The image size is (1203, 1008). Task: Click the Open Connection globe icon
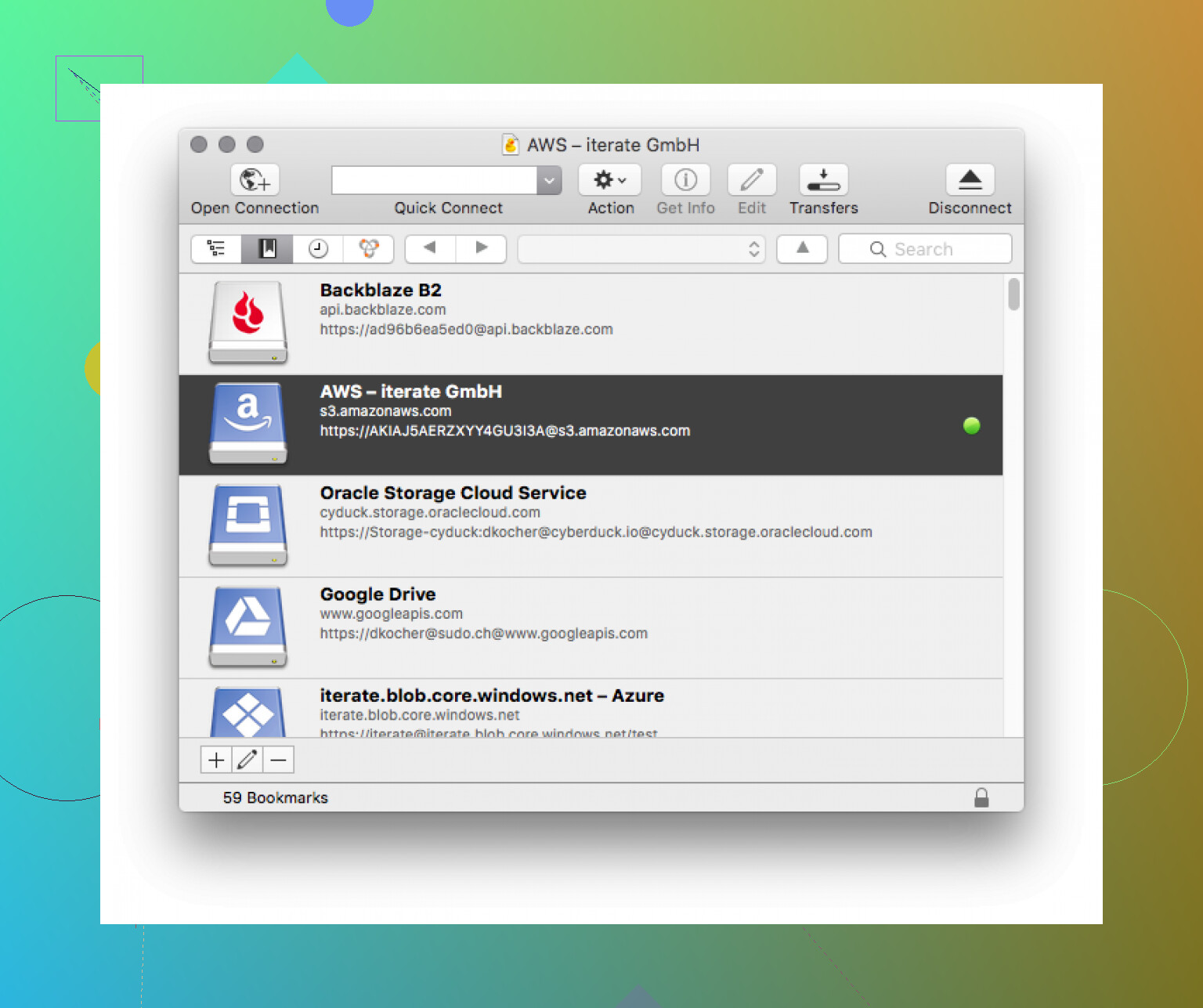click(x=255, y=180)
